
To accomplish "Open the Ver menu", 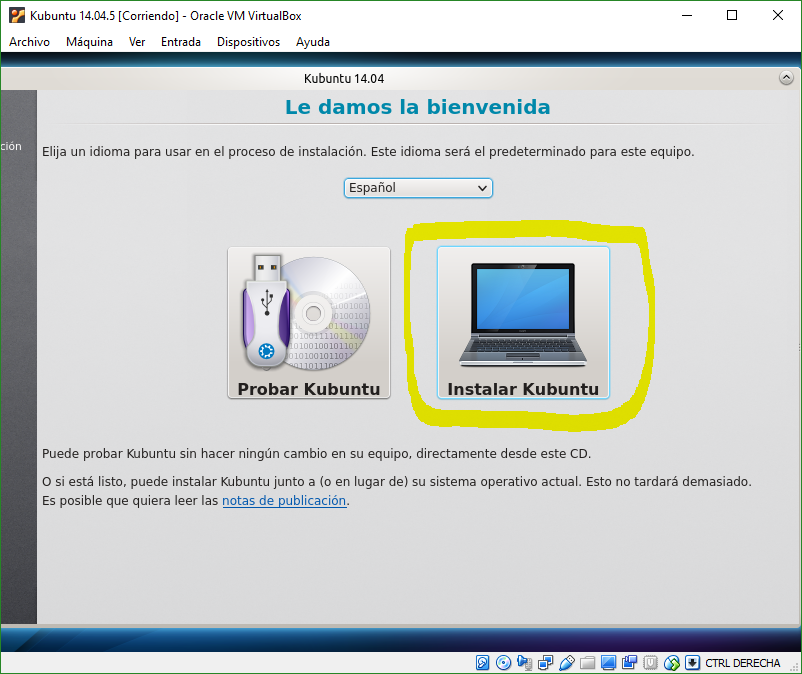I will point(137,42).
